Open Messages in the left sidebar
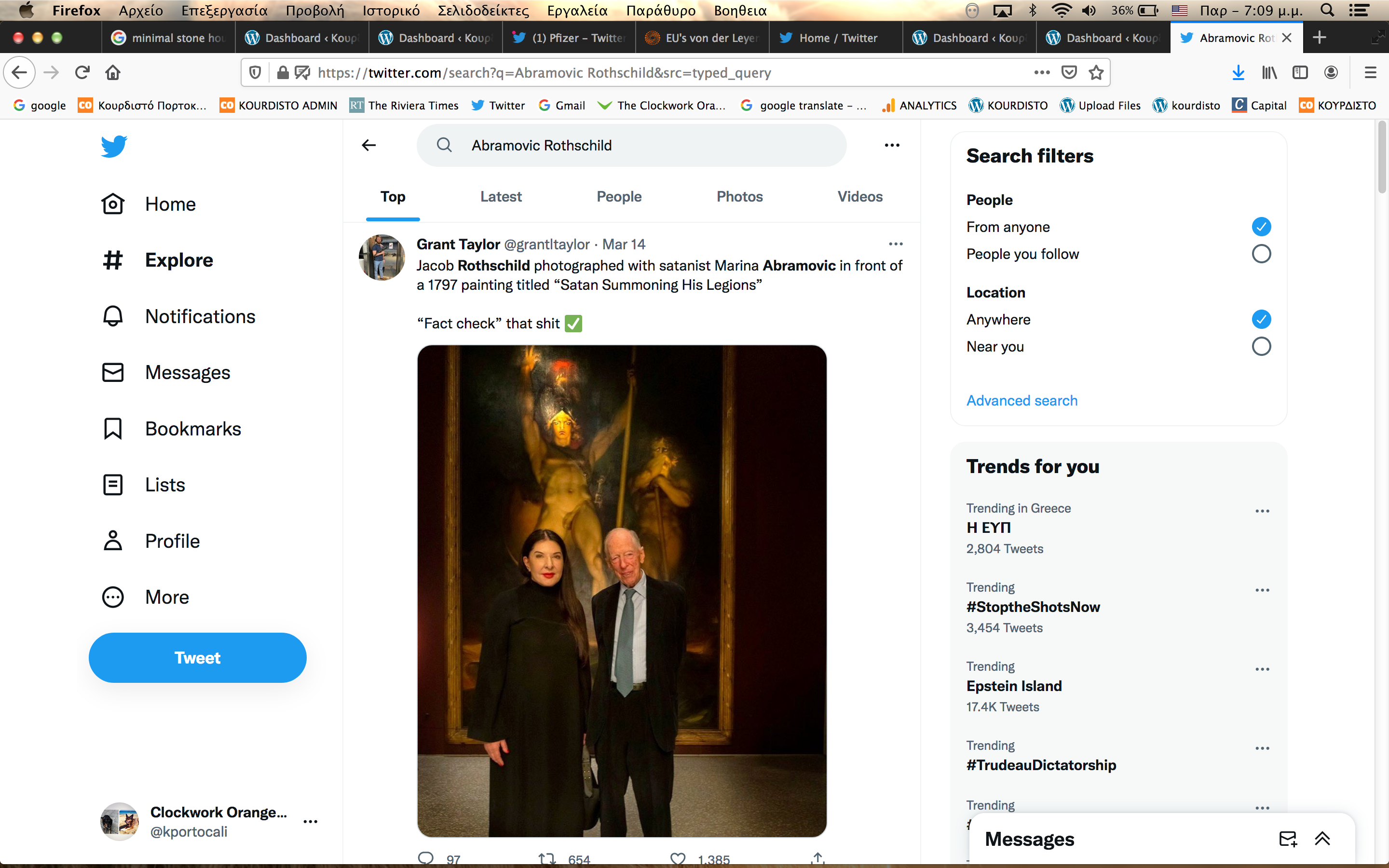The height and width of the screenshot is (868, 1389). coord(166,373)
